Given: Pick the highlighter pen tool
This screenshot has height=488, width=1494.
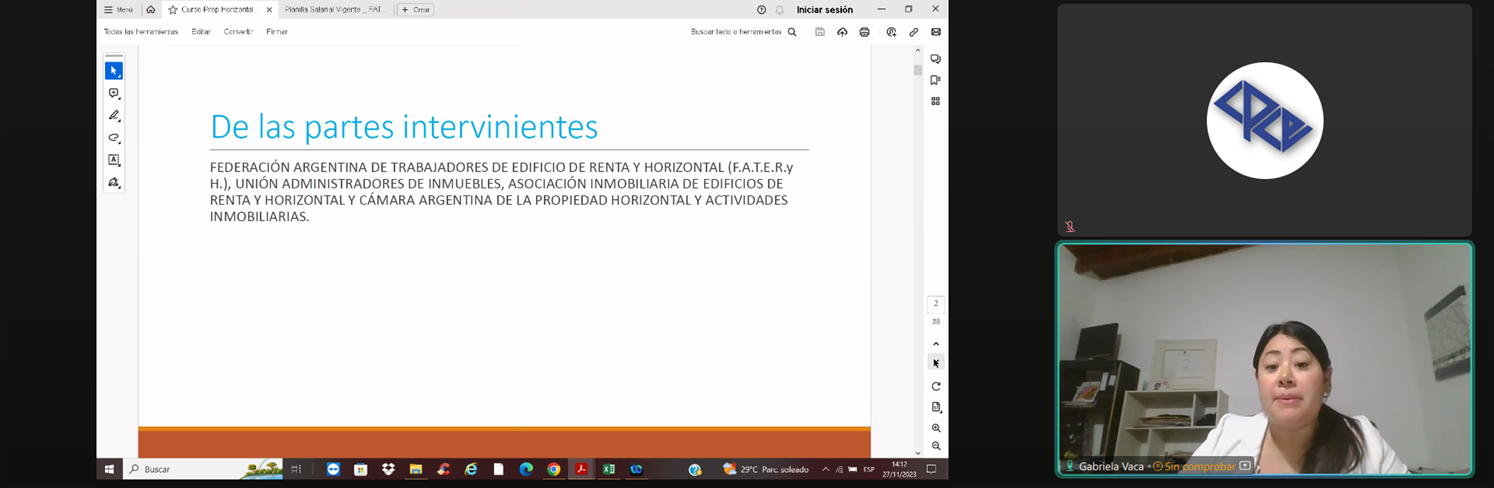Looking at the screenshot, I should [x=114, y=115].
